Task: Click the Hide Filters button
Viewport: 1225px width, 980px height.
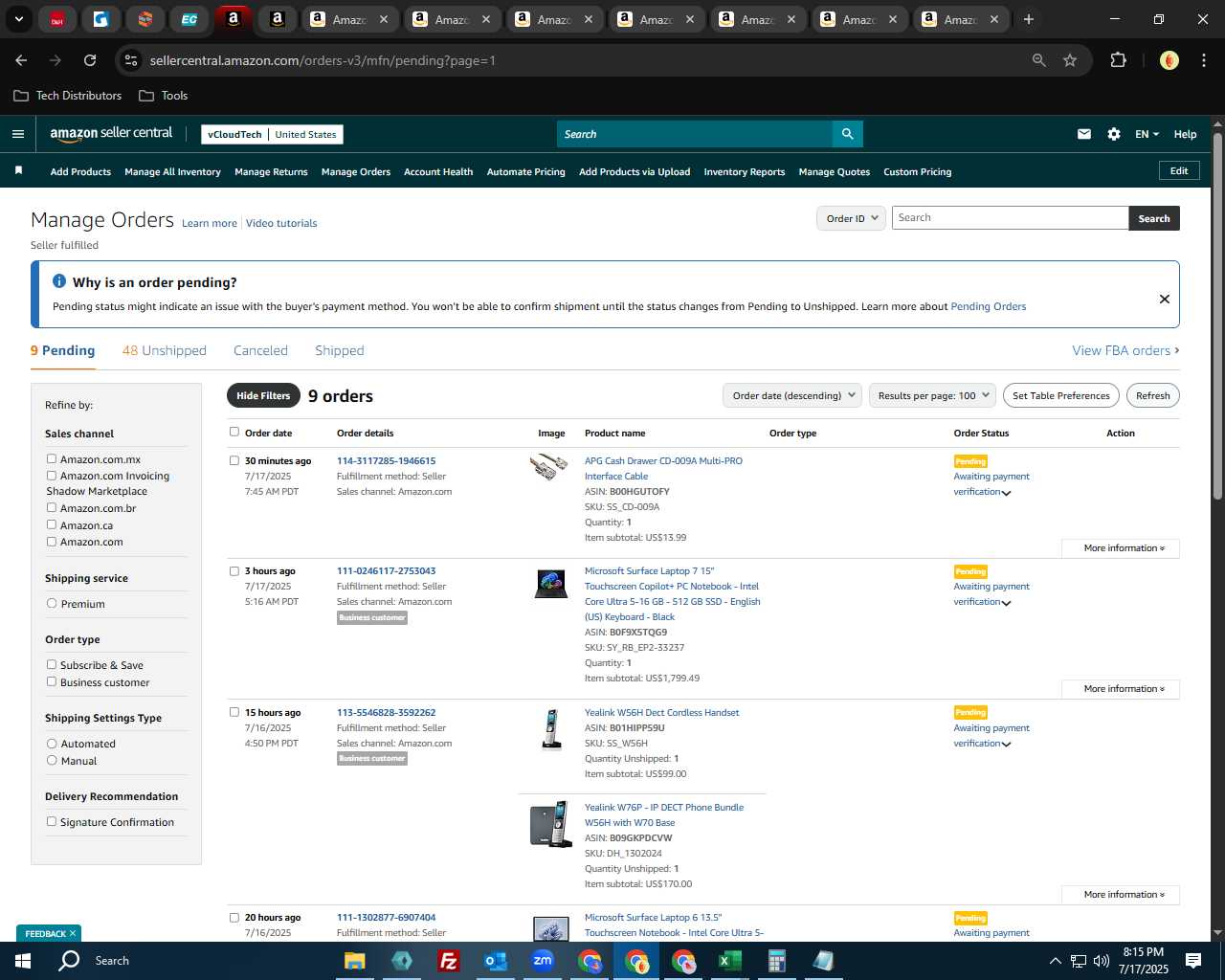Action: (263, 395)
